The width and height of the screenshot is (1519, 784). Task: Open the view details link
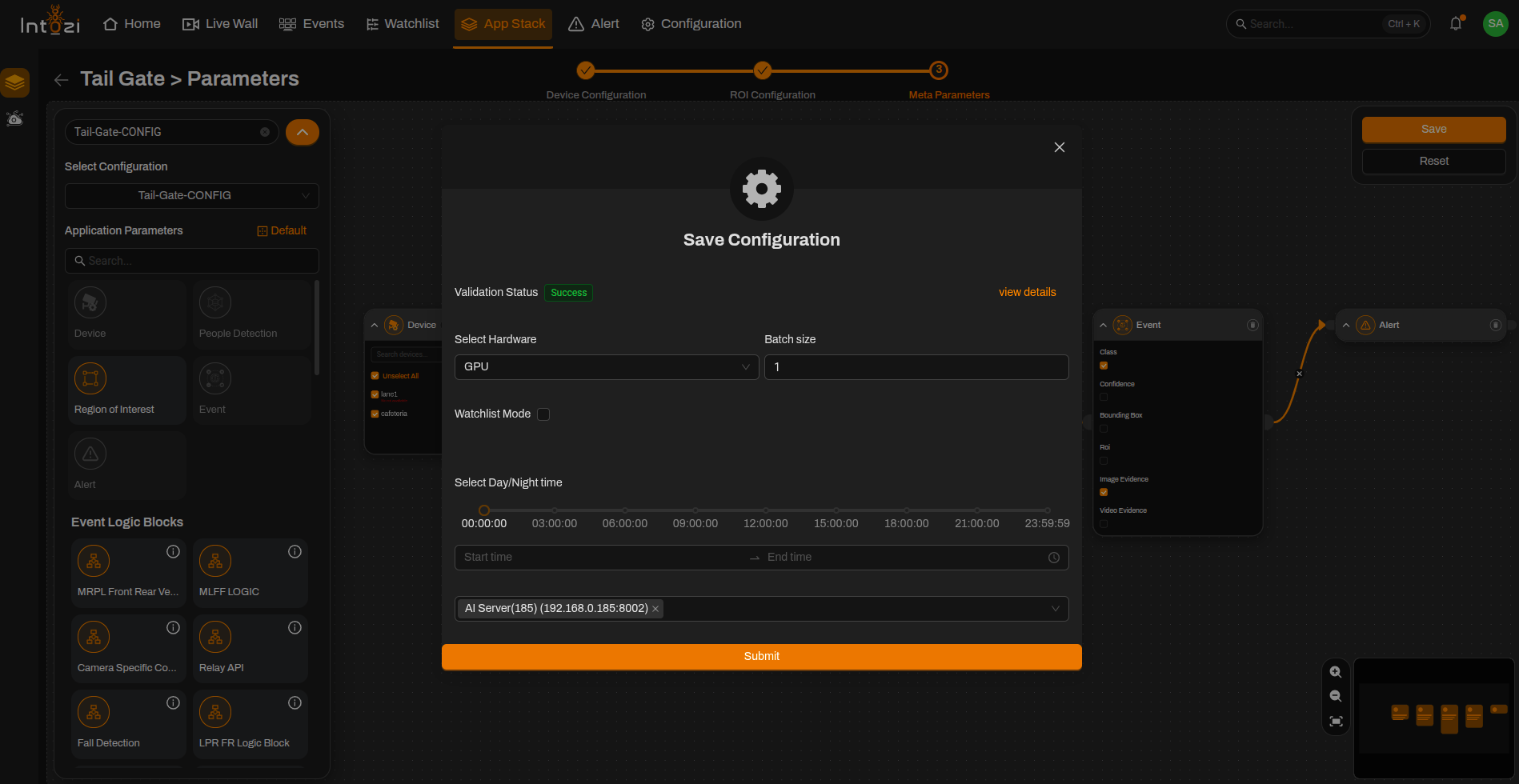(1028, 292)
